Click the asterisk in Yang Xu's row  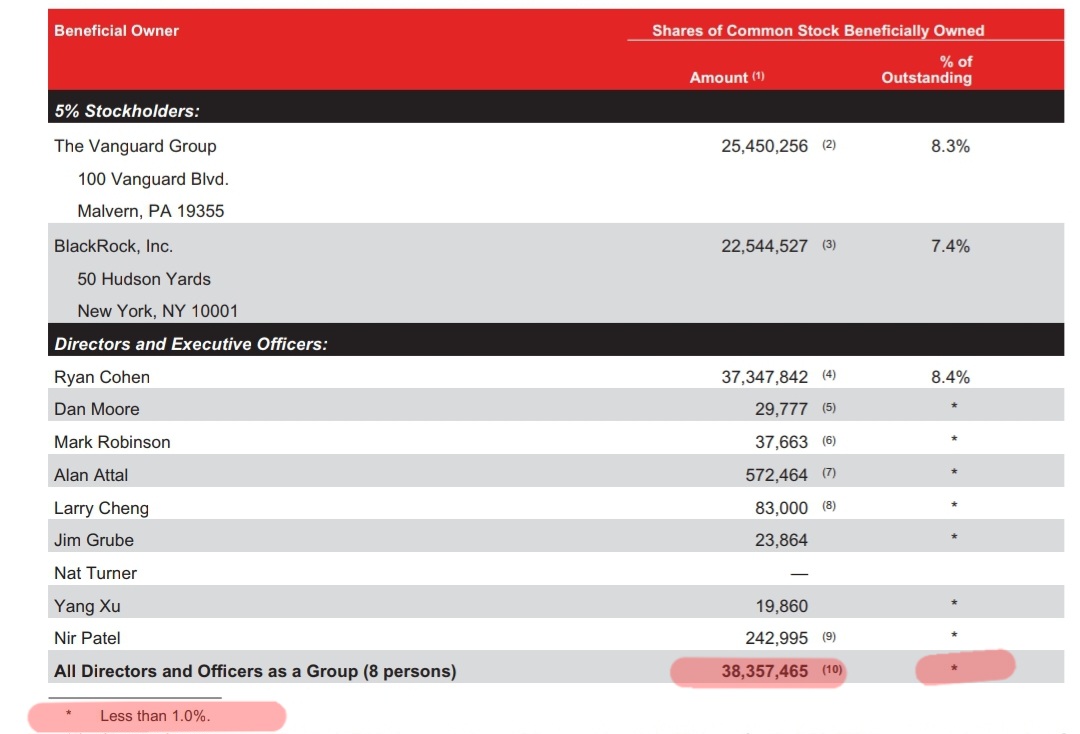(x=954, y=603)
